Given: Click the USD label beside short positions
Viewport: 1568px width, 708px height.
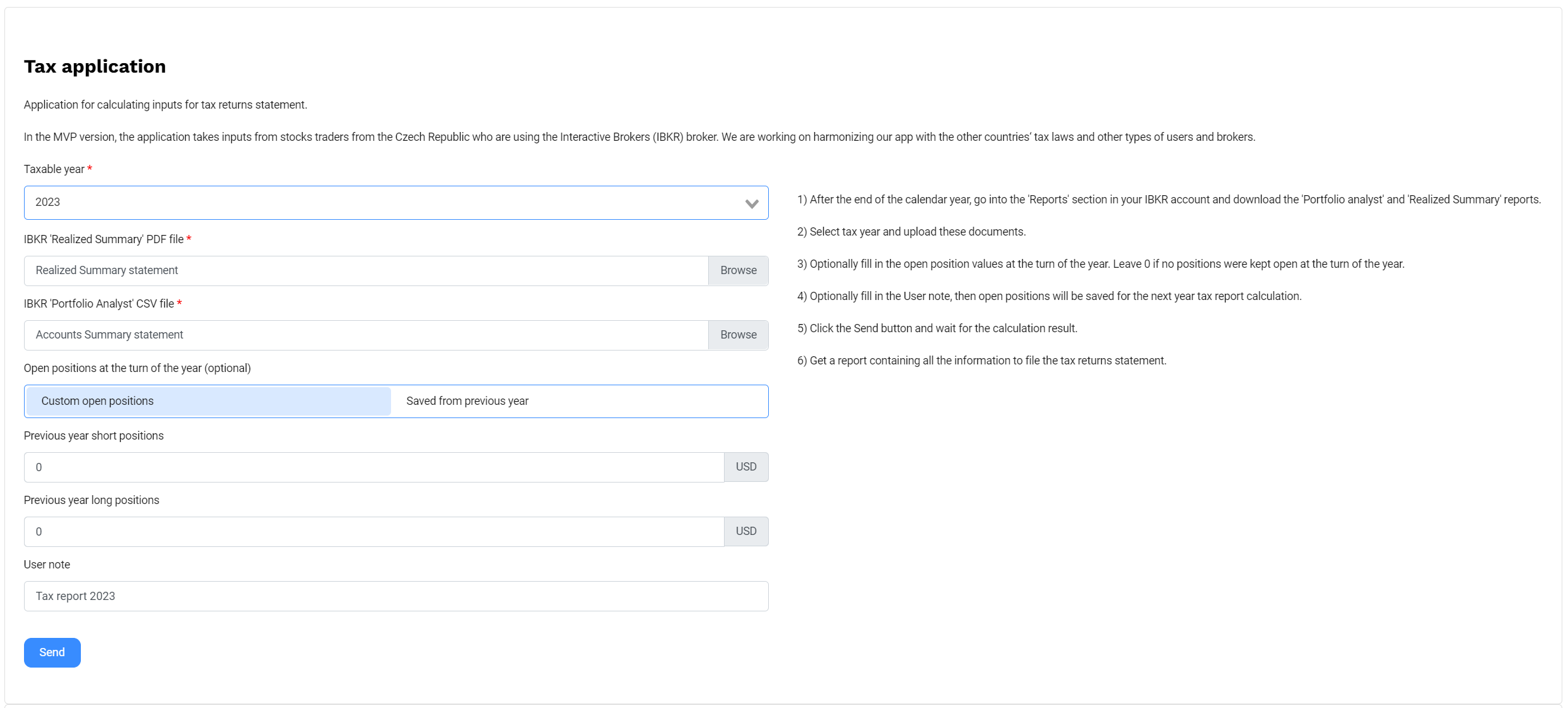Looking at the screenshot, I should (745, 467).
